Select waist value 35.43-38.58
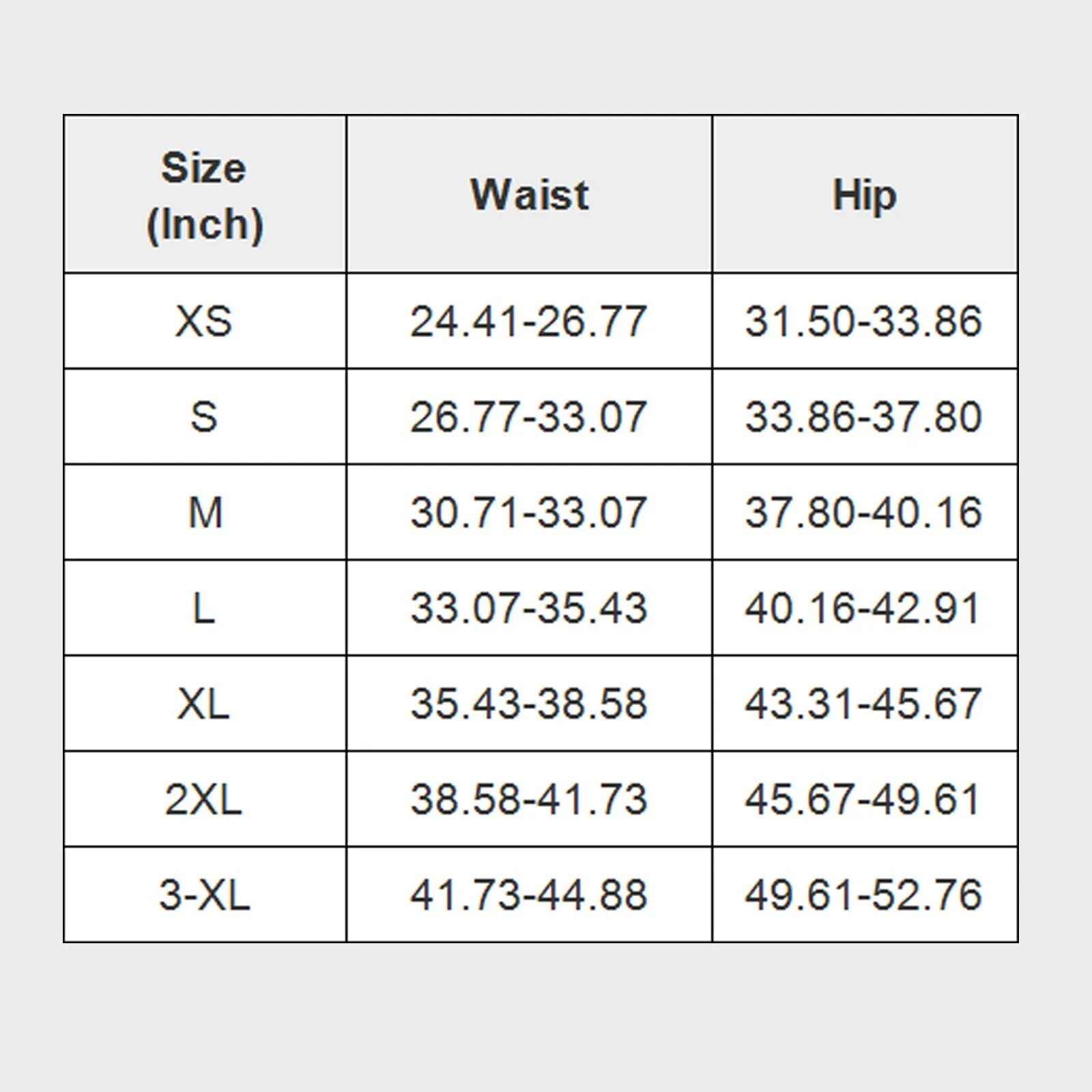Viewport: 1092px width, 1092px height. point(529,703)
